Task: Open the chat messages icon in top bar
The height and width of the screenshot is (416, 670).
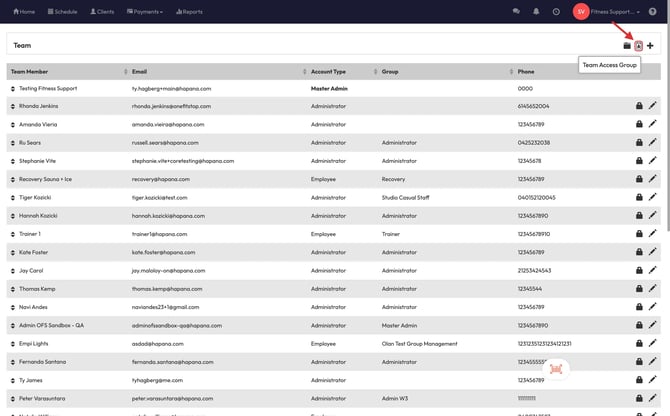Action: [x=516, y=11]
